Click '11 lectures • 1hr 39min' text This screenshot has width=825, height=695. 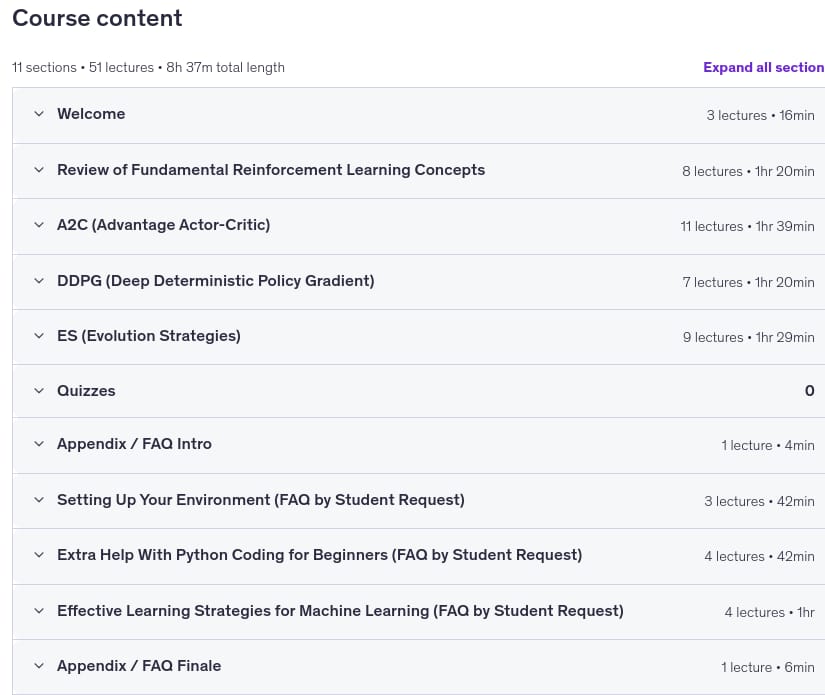[x=747, y=226]
